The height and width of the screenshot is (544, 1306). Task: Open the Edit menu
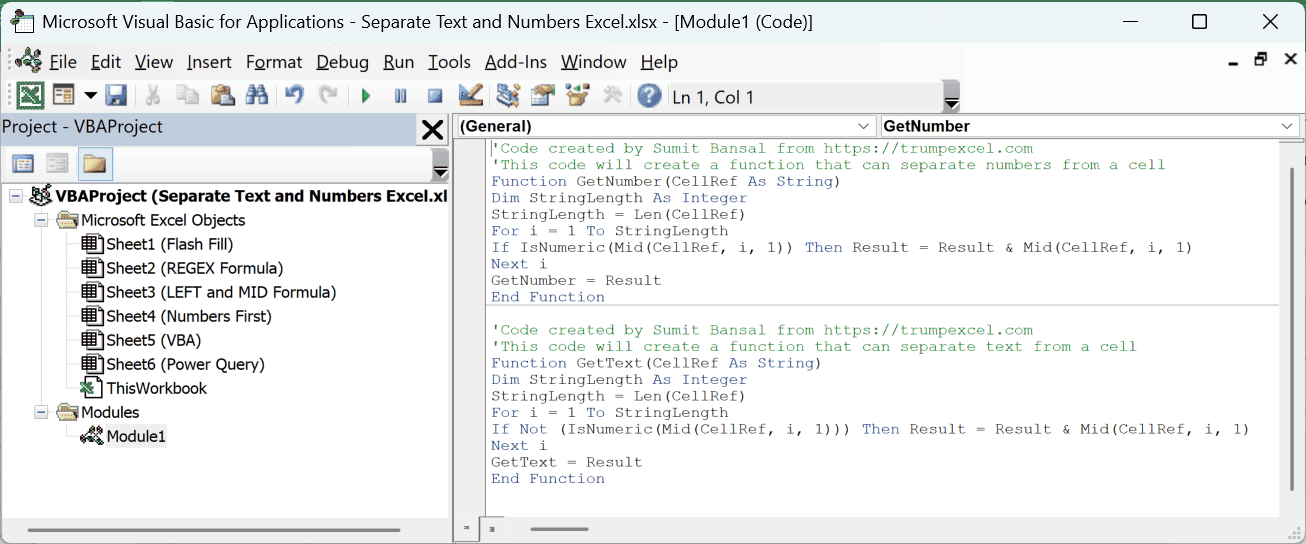click(x=106, y=62)
